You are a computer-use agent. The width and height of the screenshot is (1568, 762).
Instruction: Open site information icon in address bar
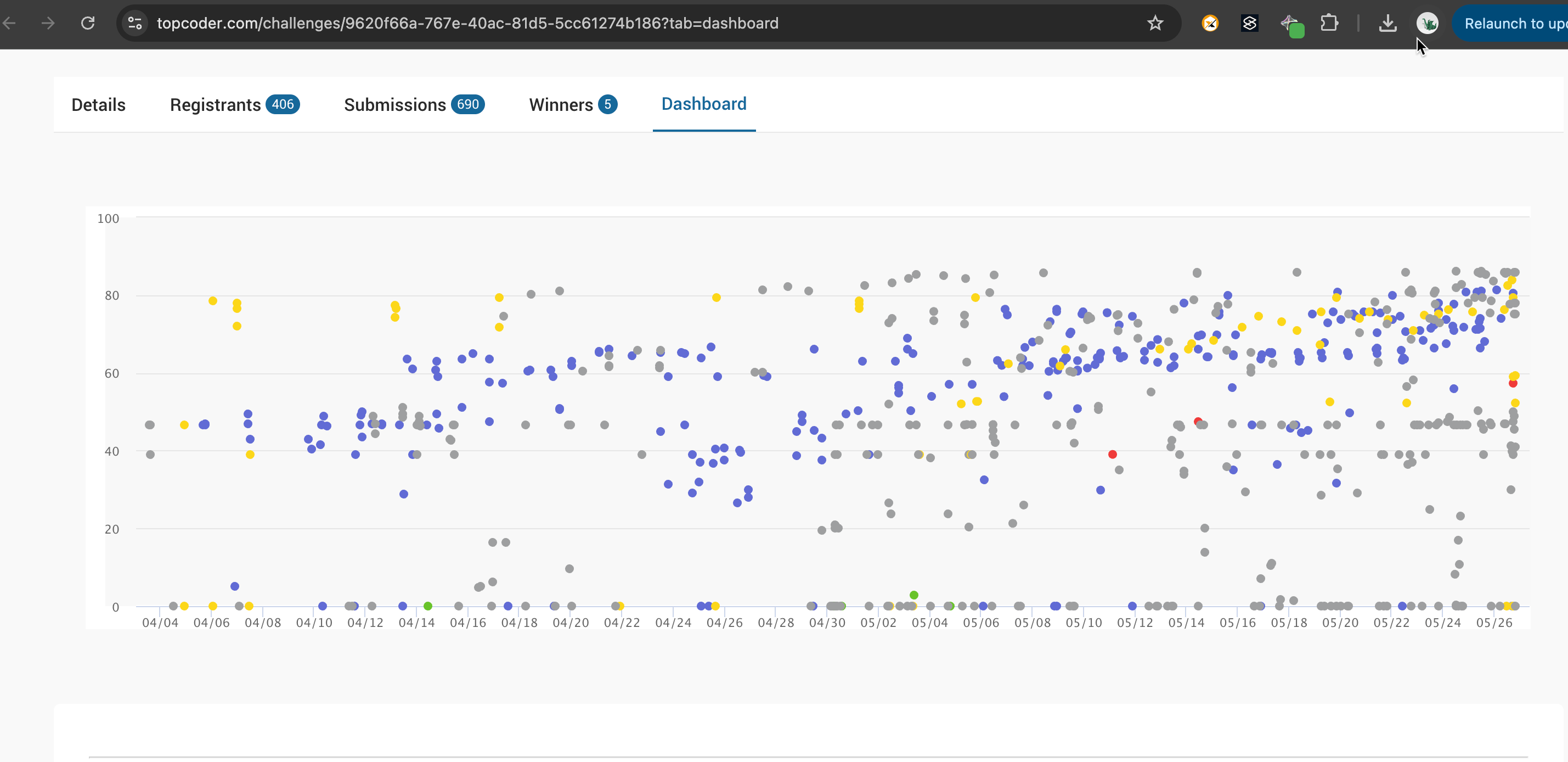click(134, 23)
